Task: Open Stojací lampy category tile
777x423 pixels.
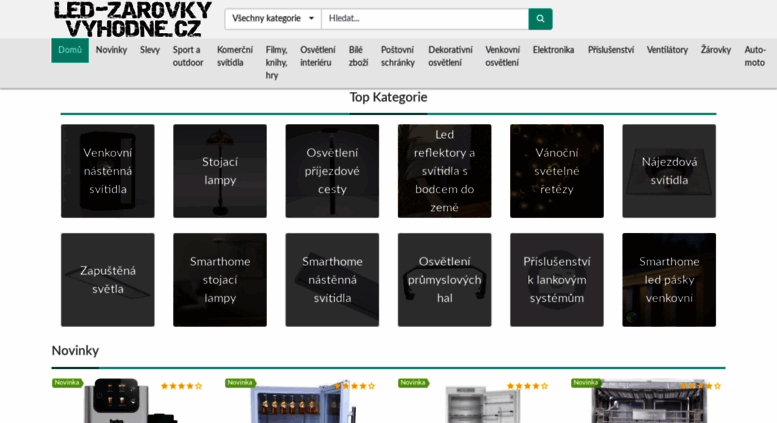Action: 220,171
